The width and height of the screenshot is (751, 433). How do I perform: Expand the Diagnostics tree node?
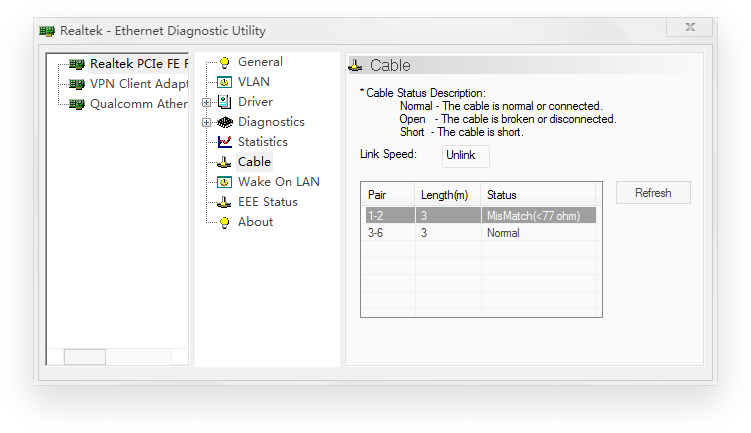(x=206, y=123)
